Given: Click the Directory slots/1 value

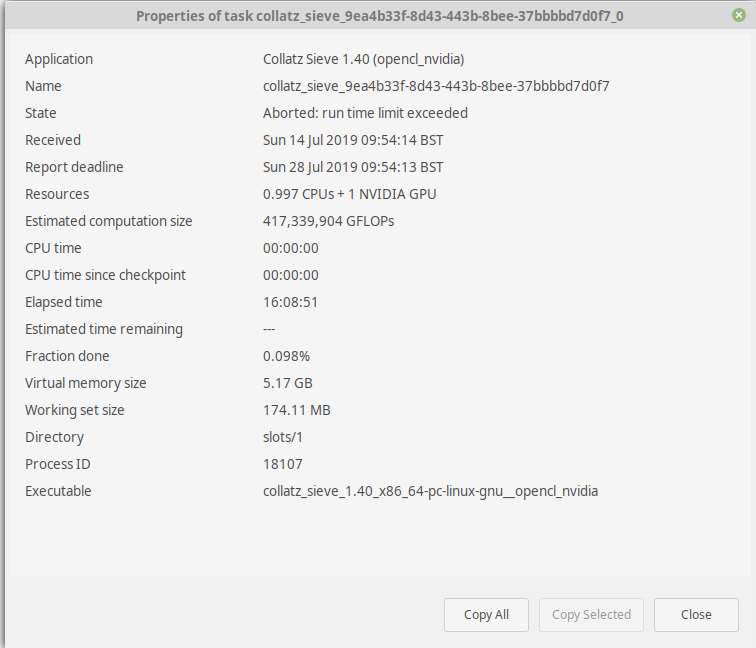Looking at the screenshot, I should coord(283,437).
